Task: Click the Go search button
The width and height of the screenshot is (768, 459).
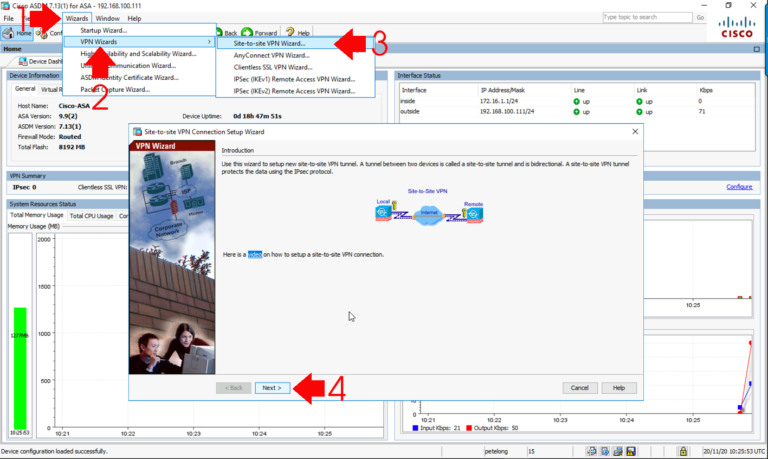Action: [x=700, y=17]
